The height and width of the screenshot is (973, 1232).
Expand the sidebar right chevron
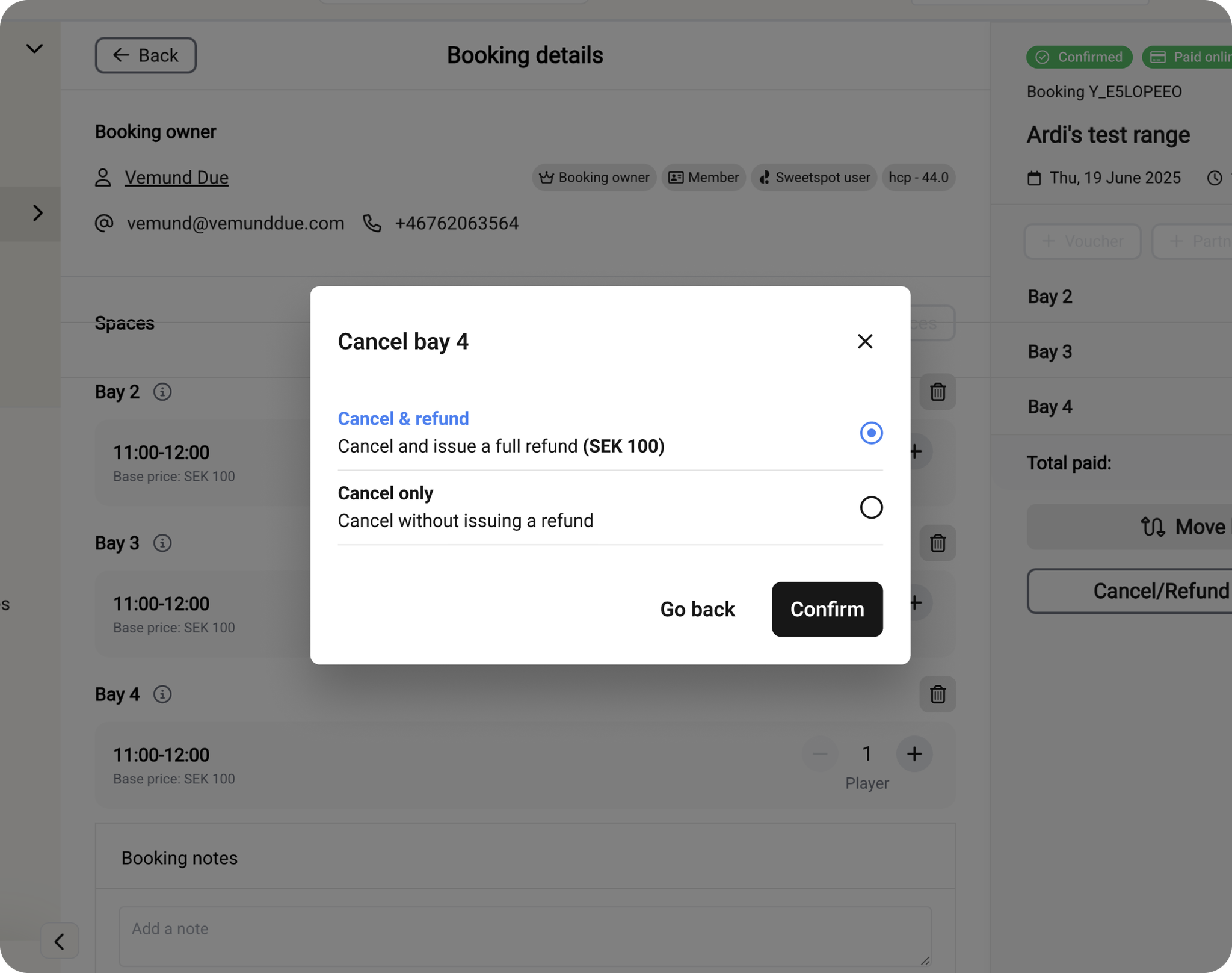tap(37, 213)
